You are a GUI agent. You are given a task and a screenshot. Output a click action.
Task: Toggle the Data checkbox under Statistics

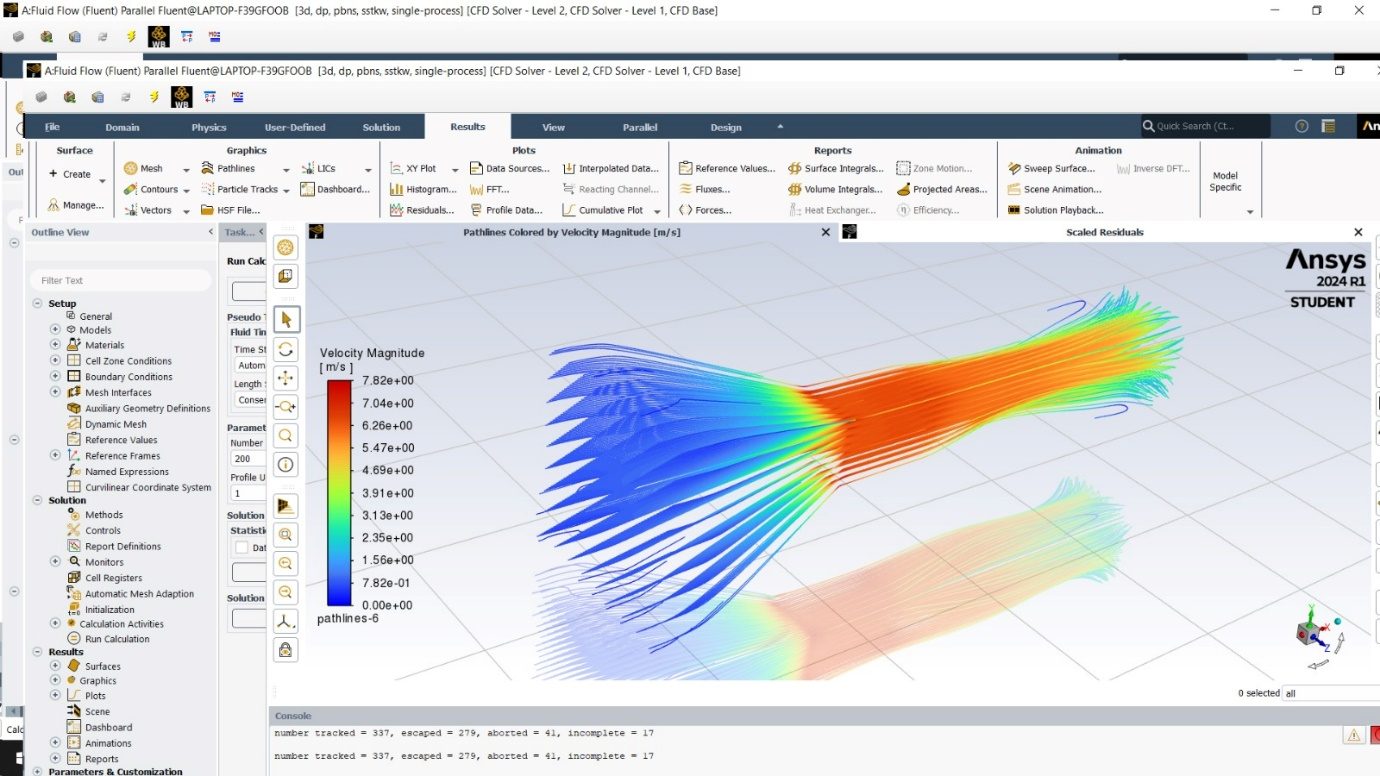coord(241,547)
